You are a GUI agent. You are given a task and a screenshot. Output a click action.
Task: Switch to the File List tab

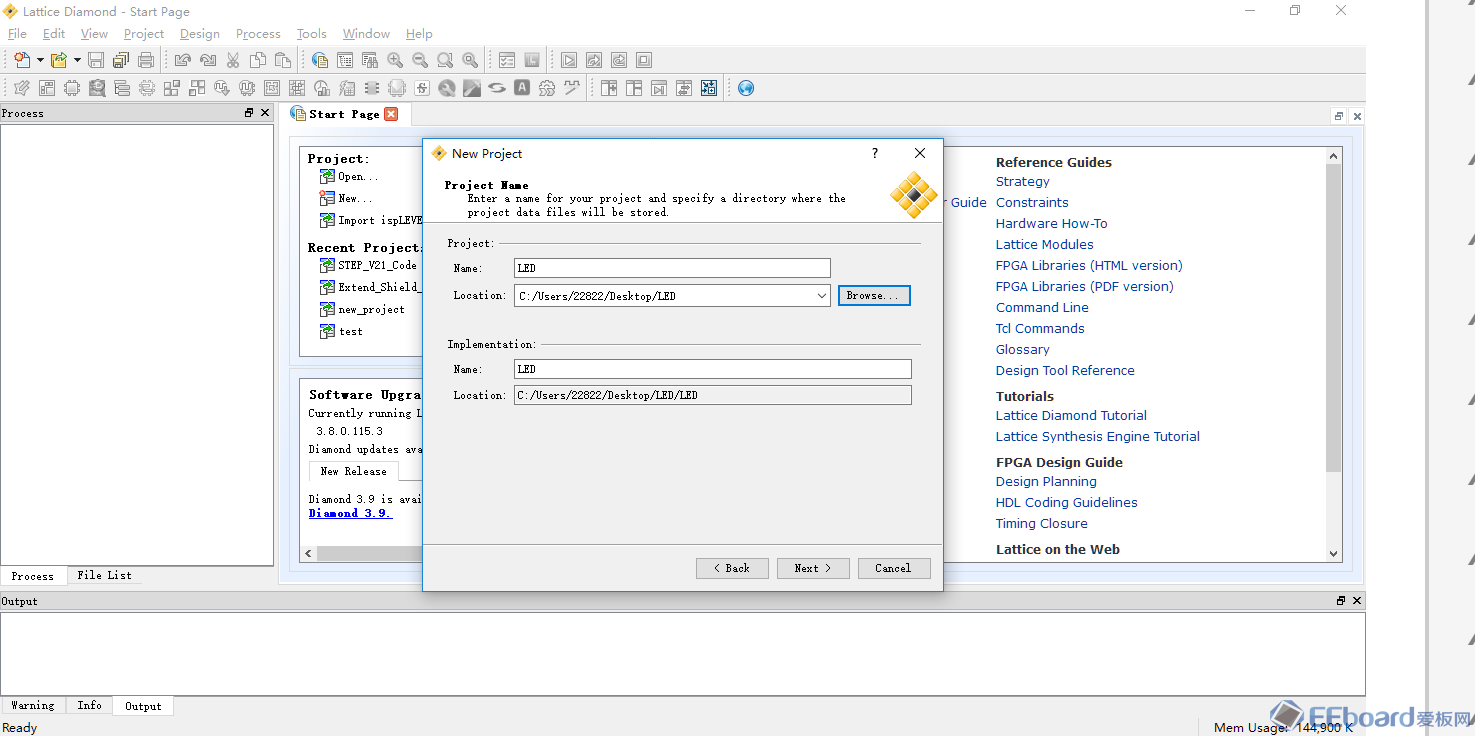(x=104, y=575)
